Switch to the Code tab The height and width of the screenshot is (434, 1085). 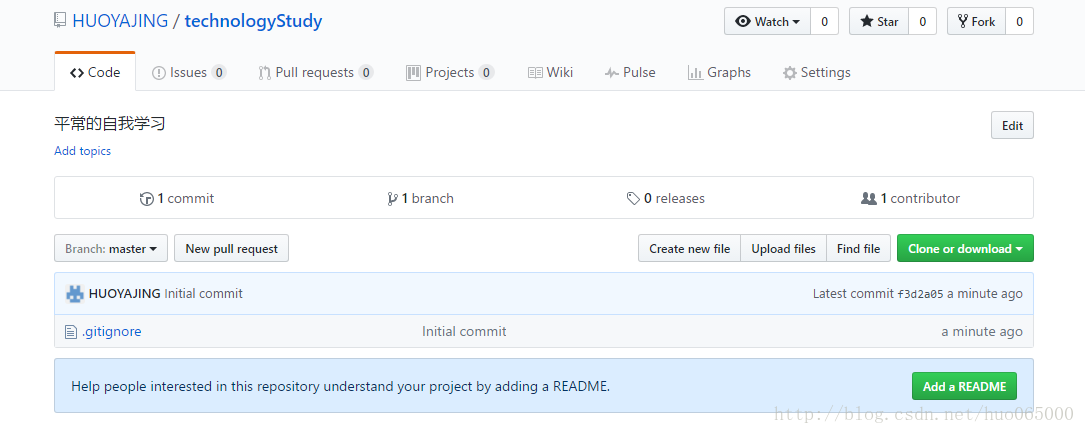click(x=95, y=72)
